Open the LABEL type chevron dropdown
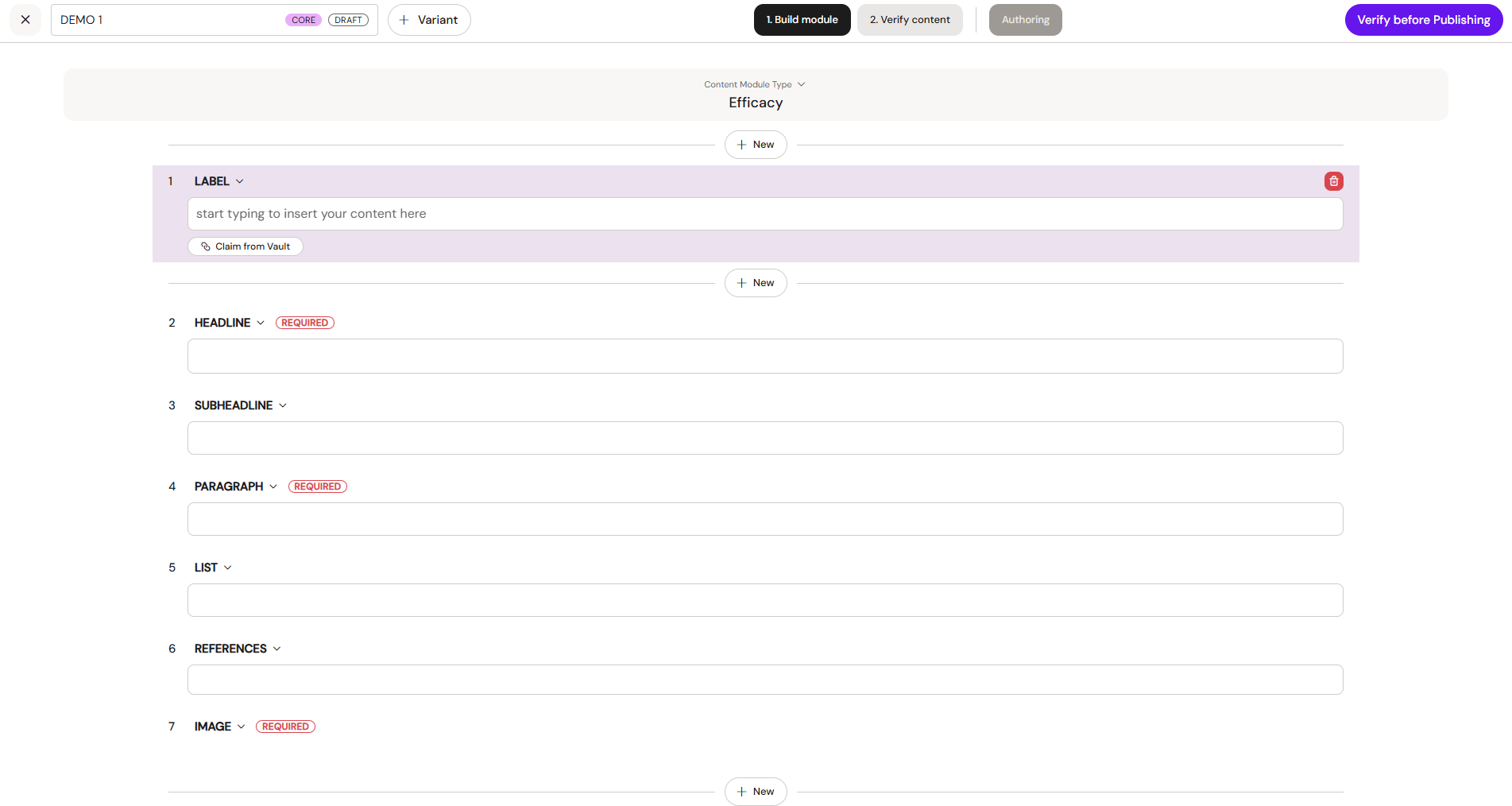This screenshot has width=1512, height=806. 240,181
